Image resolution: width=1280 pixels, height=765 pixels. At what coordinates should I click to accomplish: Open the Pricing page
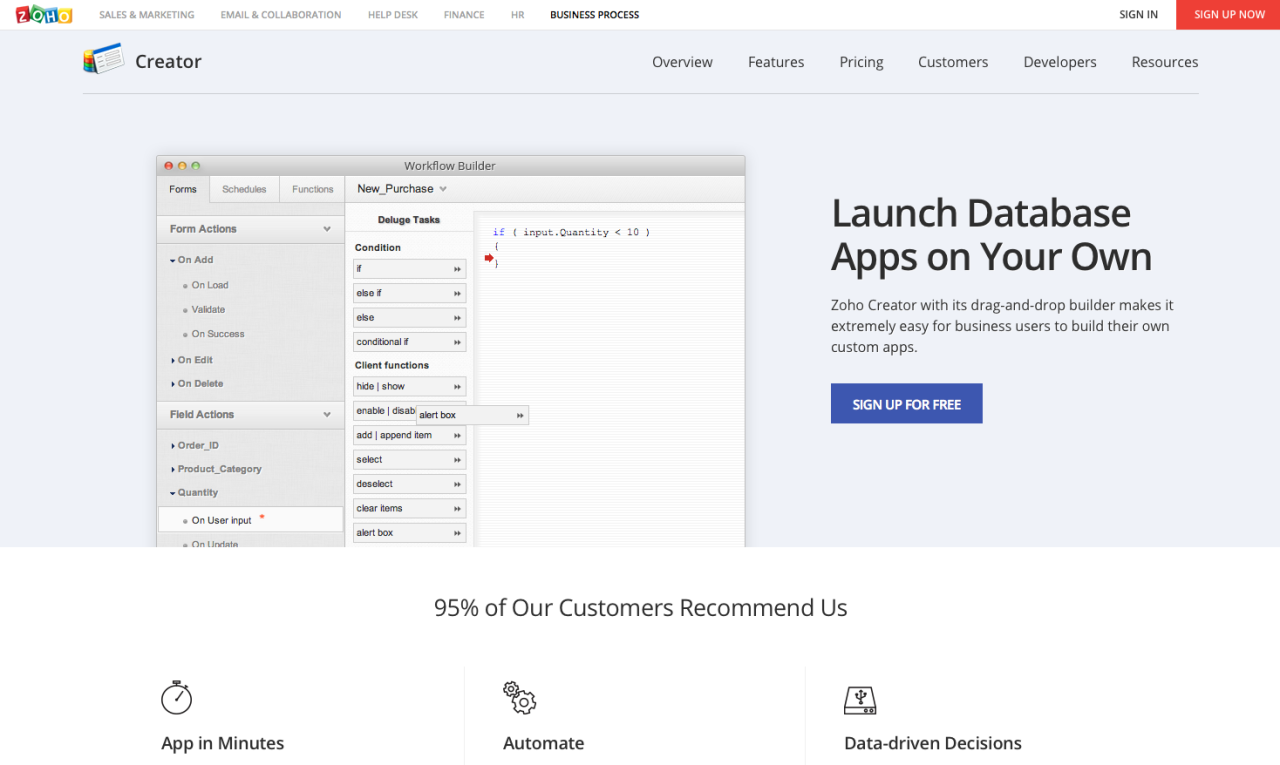(x=861, y=62)
